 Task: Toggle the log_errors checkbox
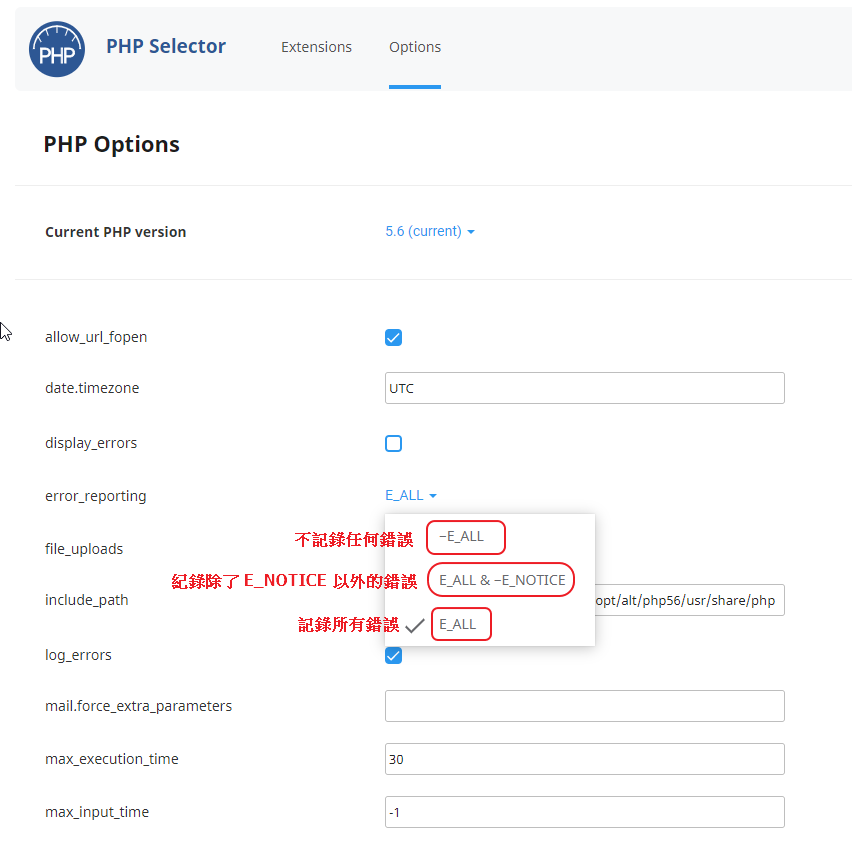click(x=394, y=655)
